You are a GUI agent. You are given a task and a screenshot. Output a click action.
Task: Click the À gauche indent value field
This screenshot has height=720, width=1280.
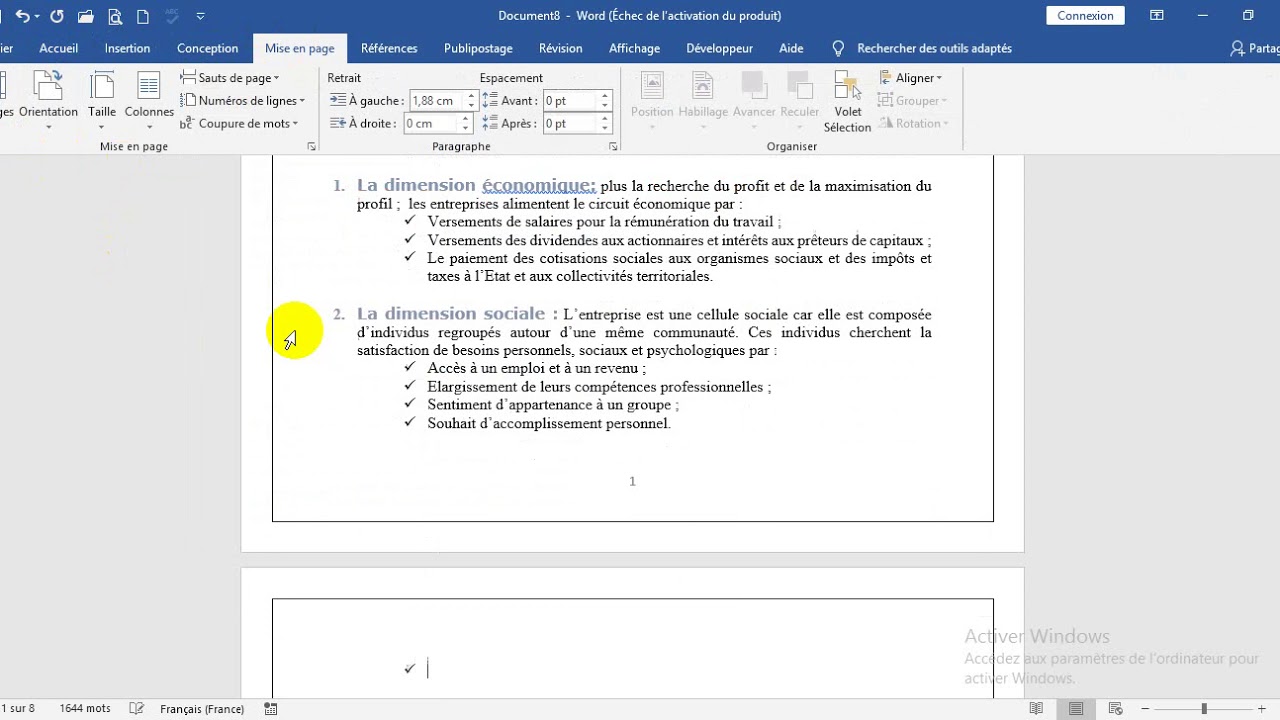(433, 100)
